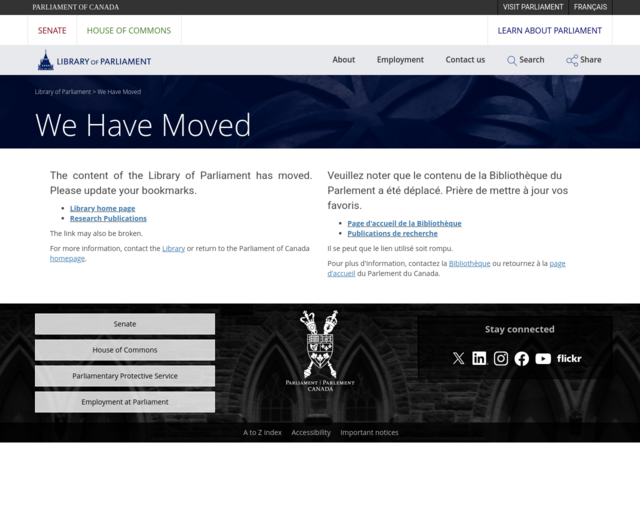
Task: Click 'The link may also be broken.' text
Action: click(96, 234)
